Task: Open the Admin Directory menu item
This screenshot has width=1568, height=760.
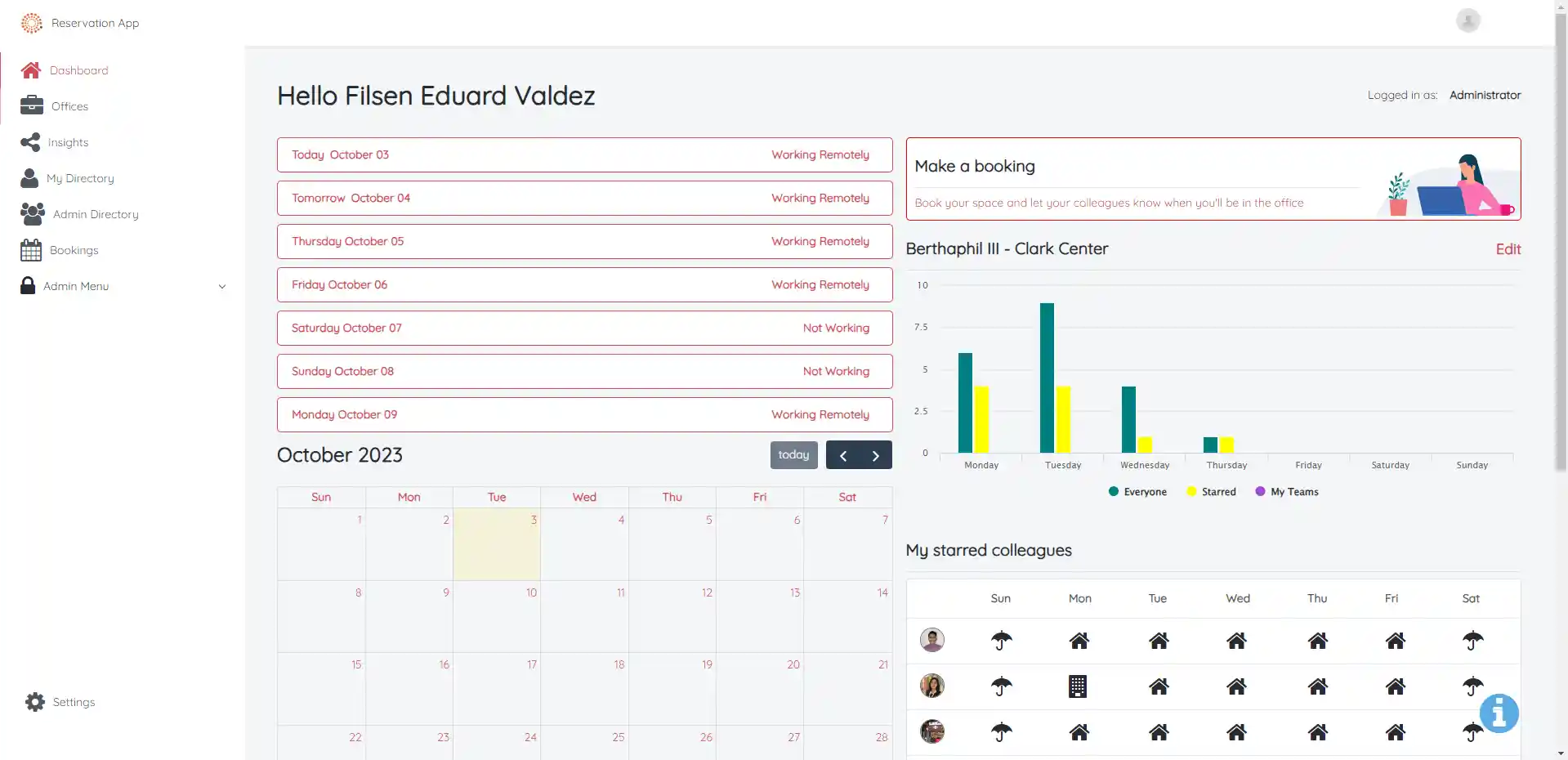Action: [x=96, y=214]
